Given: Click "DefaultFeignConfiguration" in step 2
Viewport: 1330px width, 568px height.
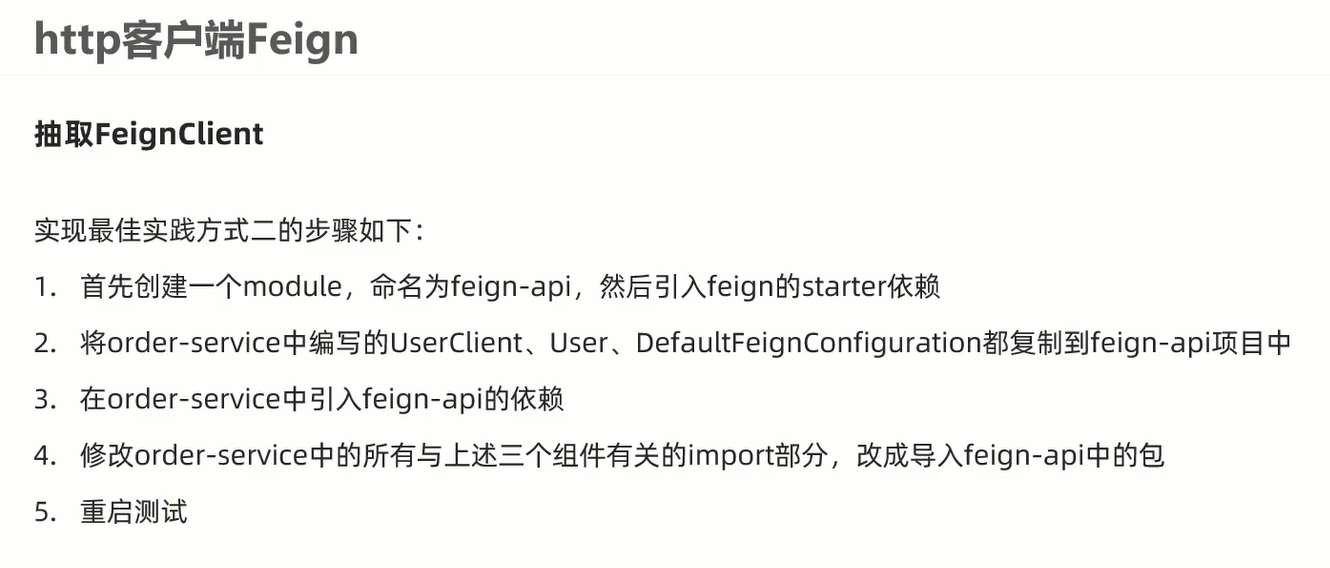Looking at the screenshot, I should tap(808, 344).
